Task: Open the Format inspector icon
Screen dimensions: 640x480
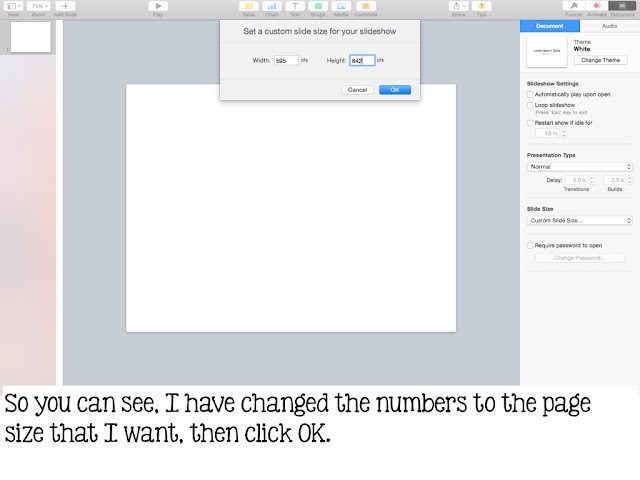Action: pos(573,6)
